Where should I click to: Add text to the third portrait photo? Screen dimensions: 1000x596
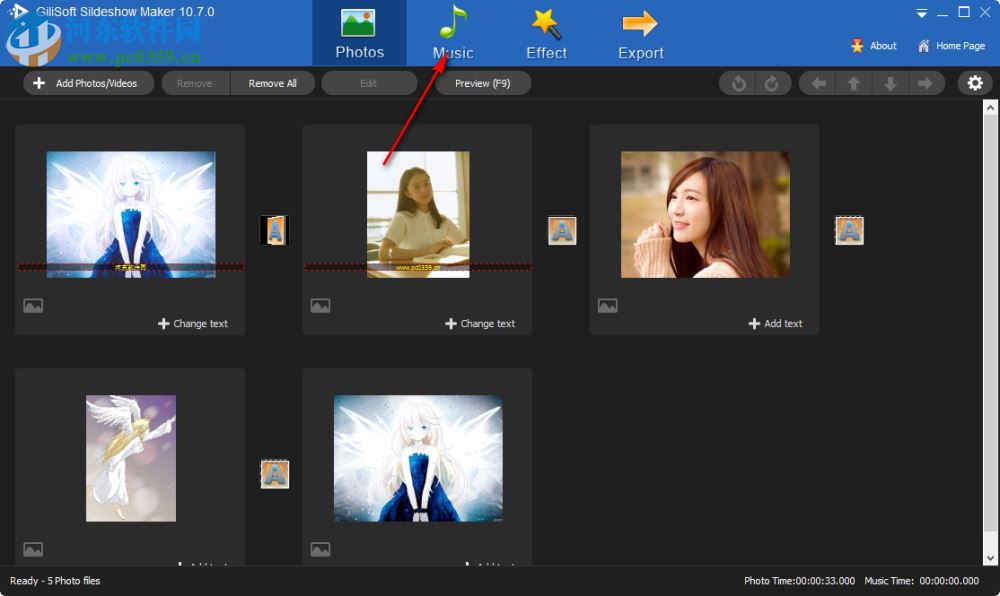776,323
